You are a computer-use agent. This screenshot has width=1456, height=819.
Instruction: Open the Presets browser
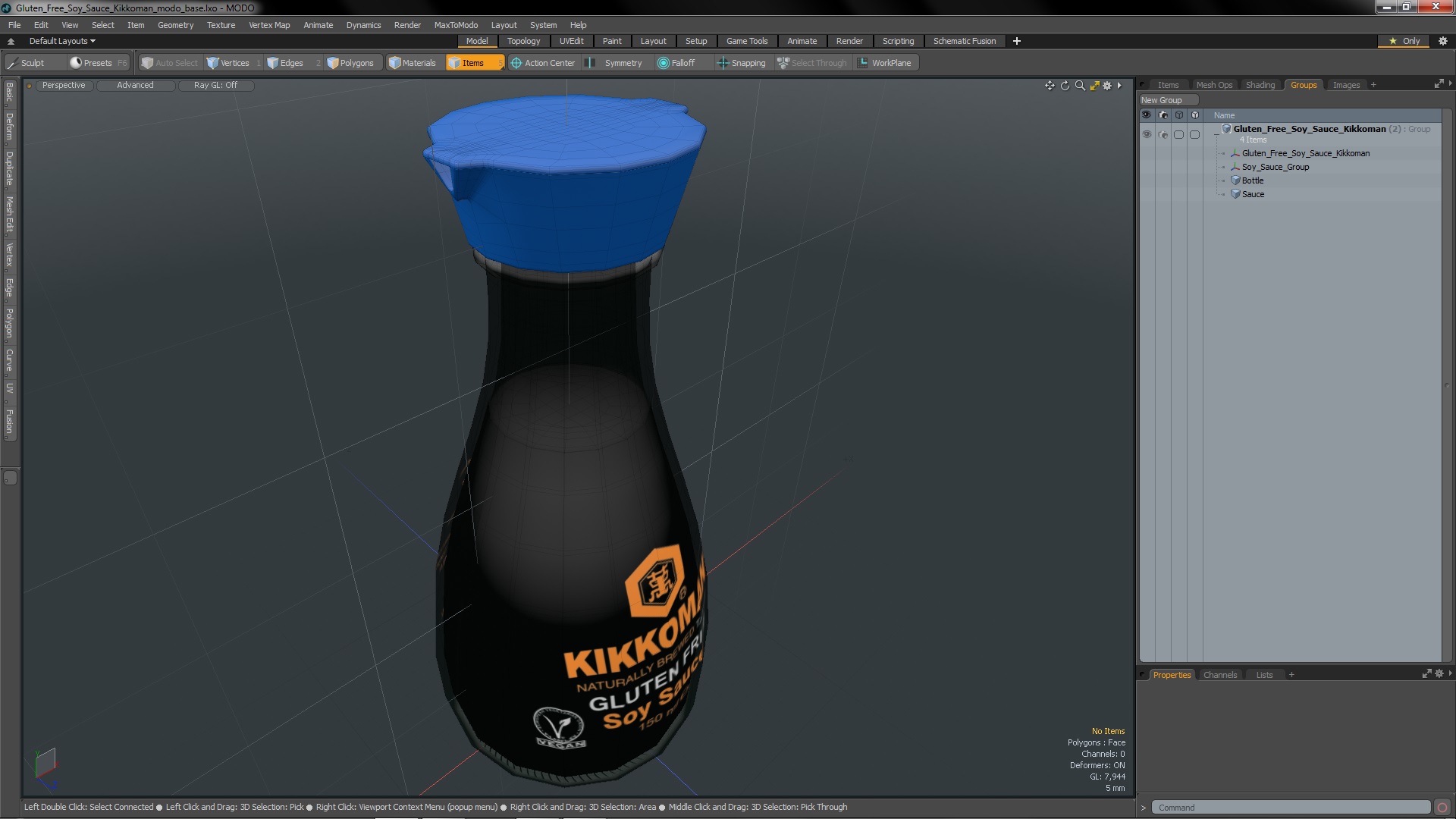click(98, 63)
